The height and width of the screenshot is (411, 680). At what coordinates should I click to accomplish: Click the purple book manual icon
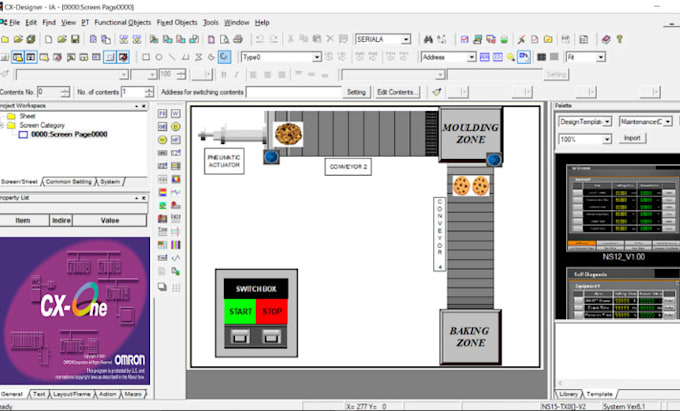606,39
